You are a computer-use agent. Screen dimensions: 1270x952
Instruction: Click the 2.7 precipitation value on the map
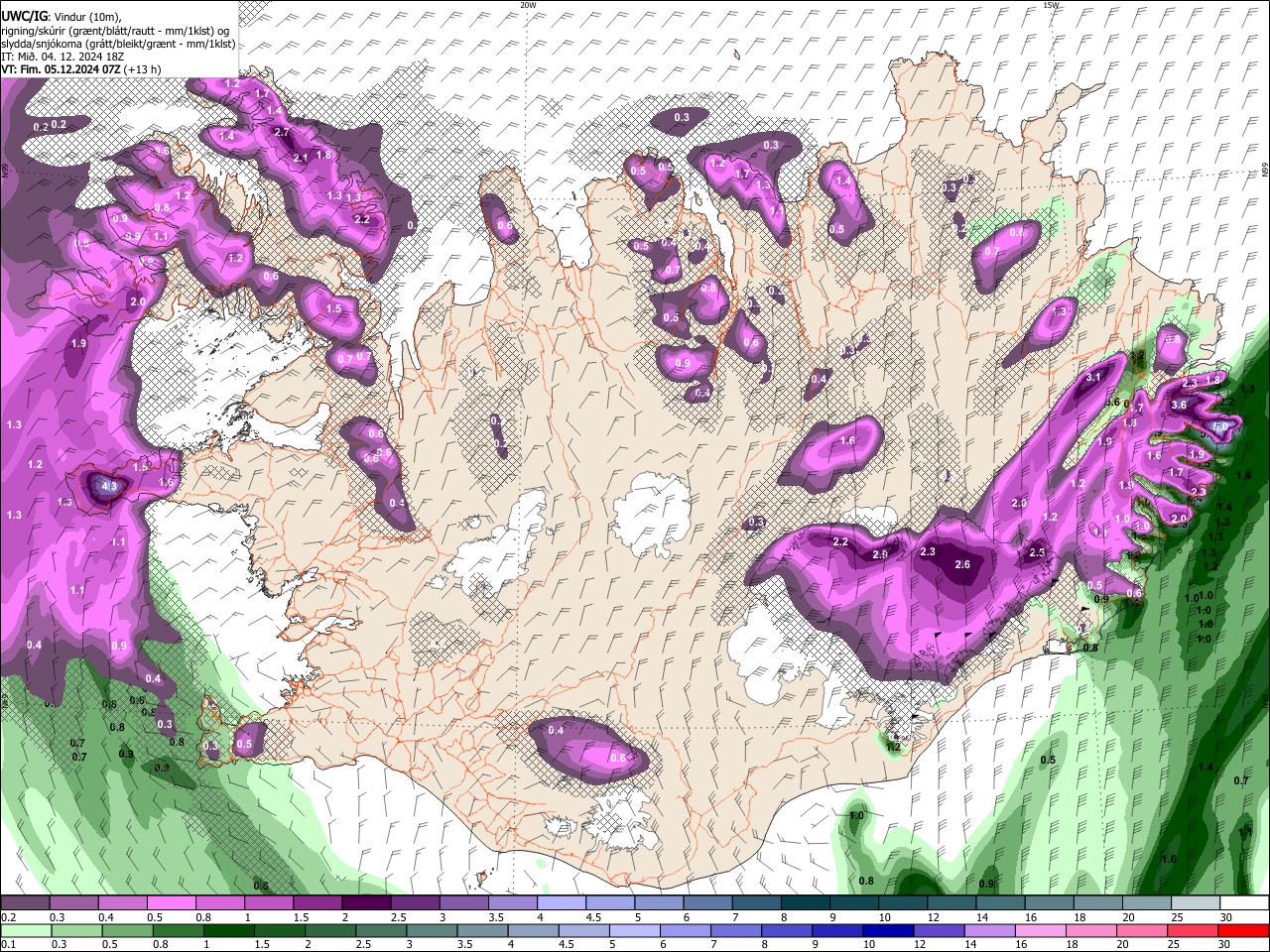(x=281, y=132)
